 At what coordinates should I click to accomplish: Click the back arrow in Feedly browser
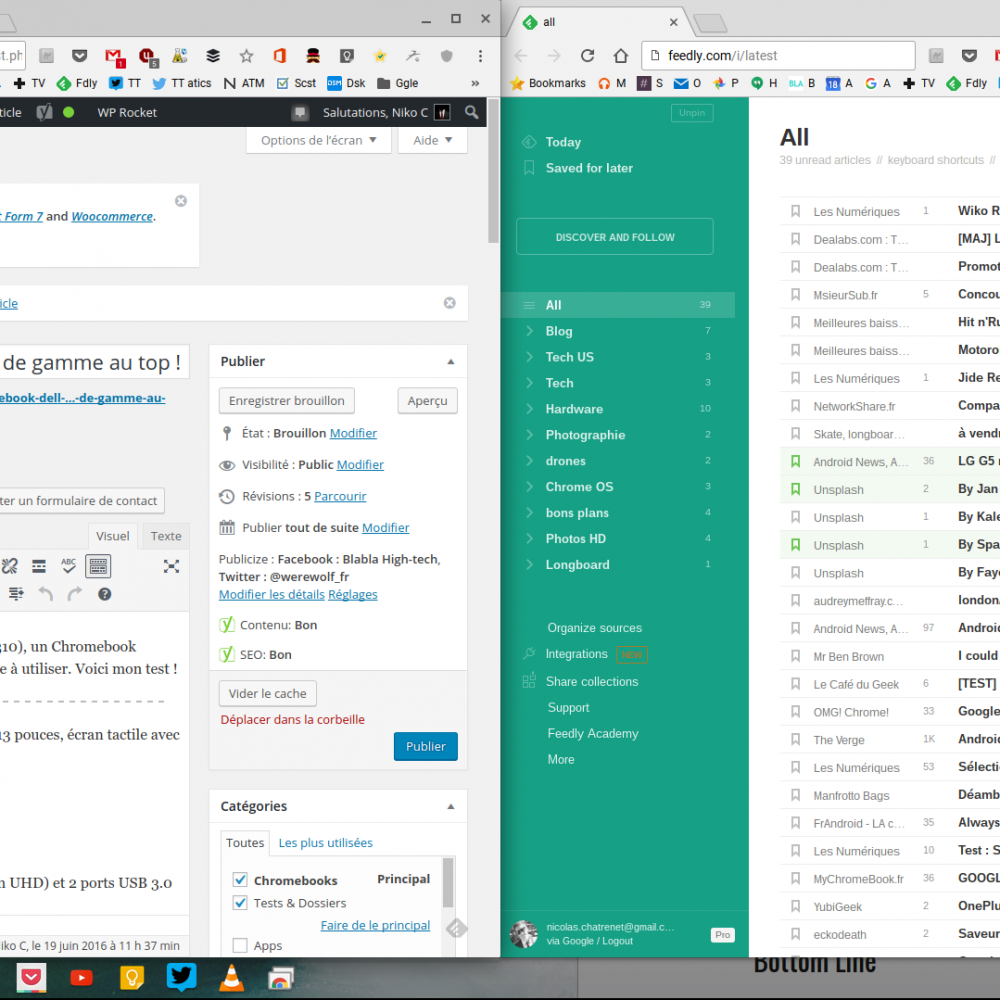pyautogui.click(x=521, y=55)
